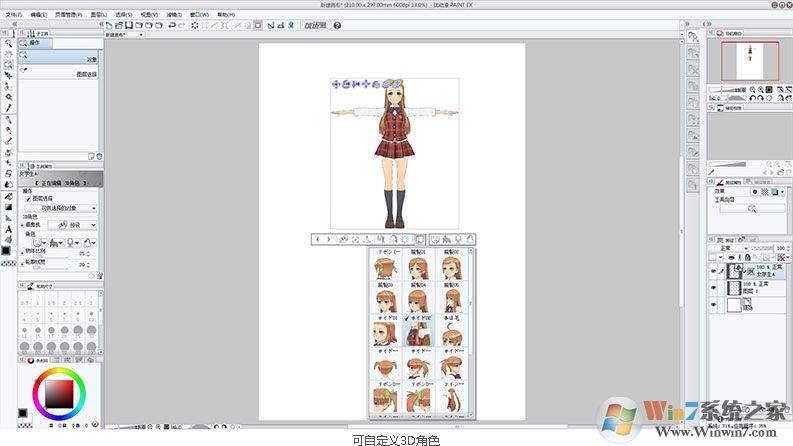The image size is (793, 446).
Task: Select the magnifier Zoom tool
Action: click(x=8, y=43)
